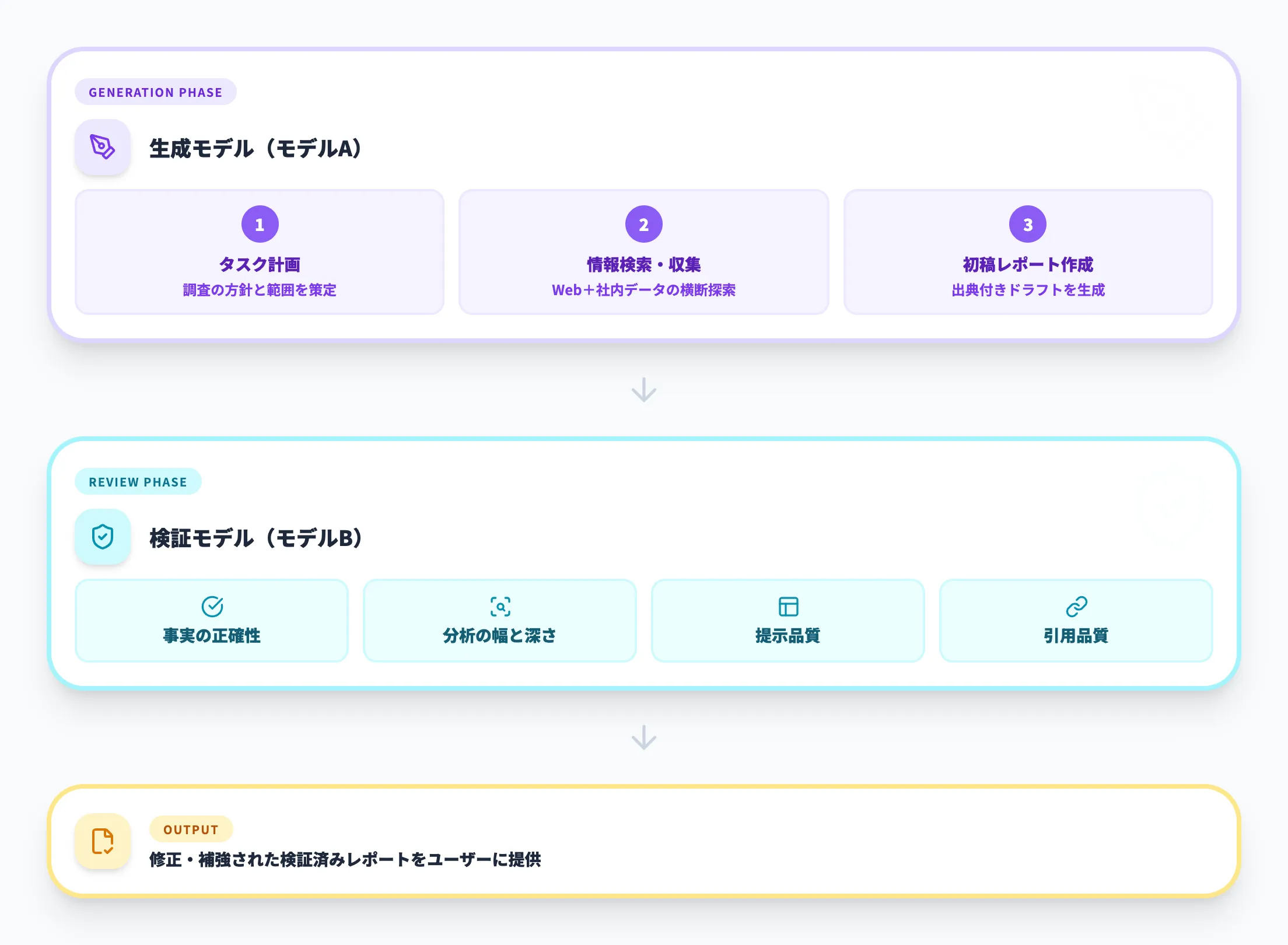Click the GENERATION PHASE badge
This screenshot has width=1288, height=945.
point(155,92)
